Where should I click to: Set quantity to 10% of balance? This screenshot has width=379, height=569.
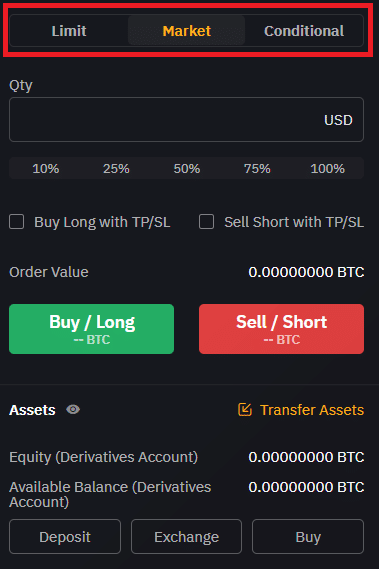(46, 168)
